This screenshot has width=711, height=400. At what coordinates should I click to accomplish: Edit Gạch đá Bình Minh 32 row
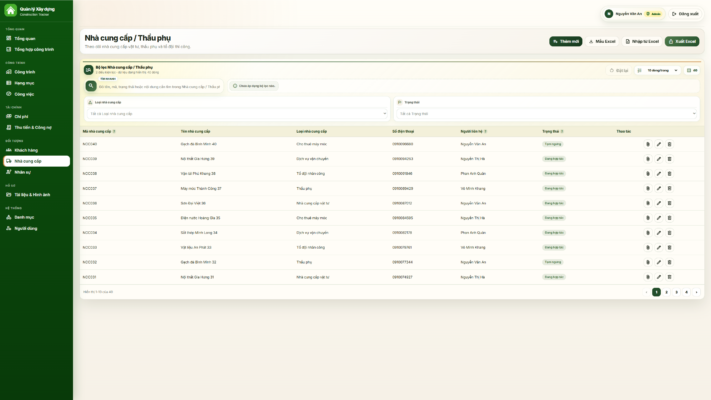659,262
